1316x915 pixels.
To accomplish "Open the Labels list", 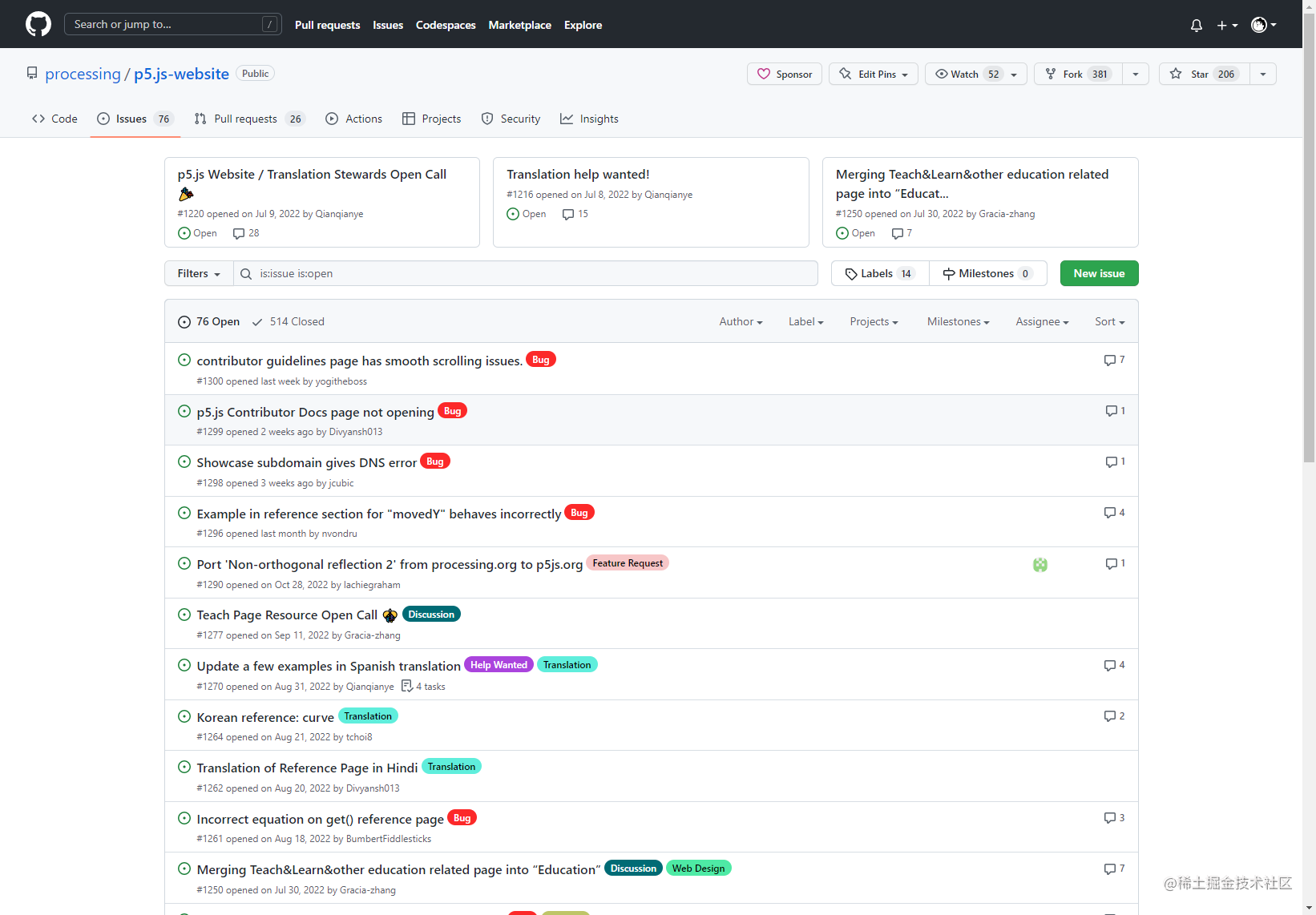I will coord(880,273).
